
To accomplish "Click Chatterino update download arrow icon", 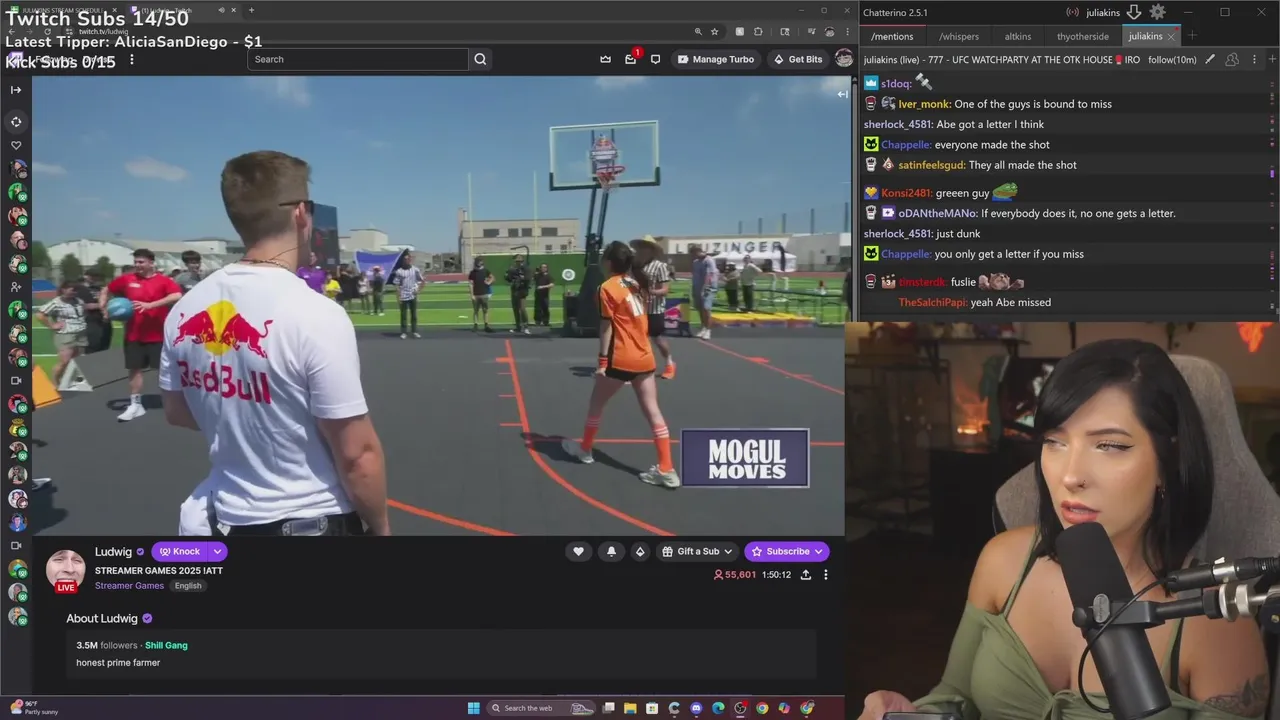I will 1134,12.
